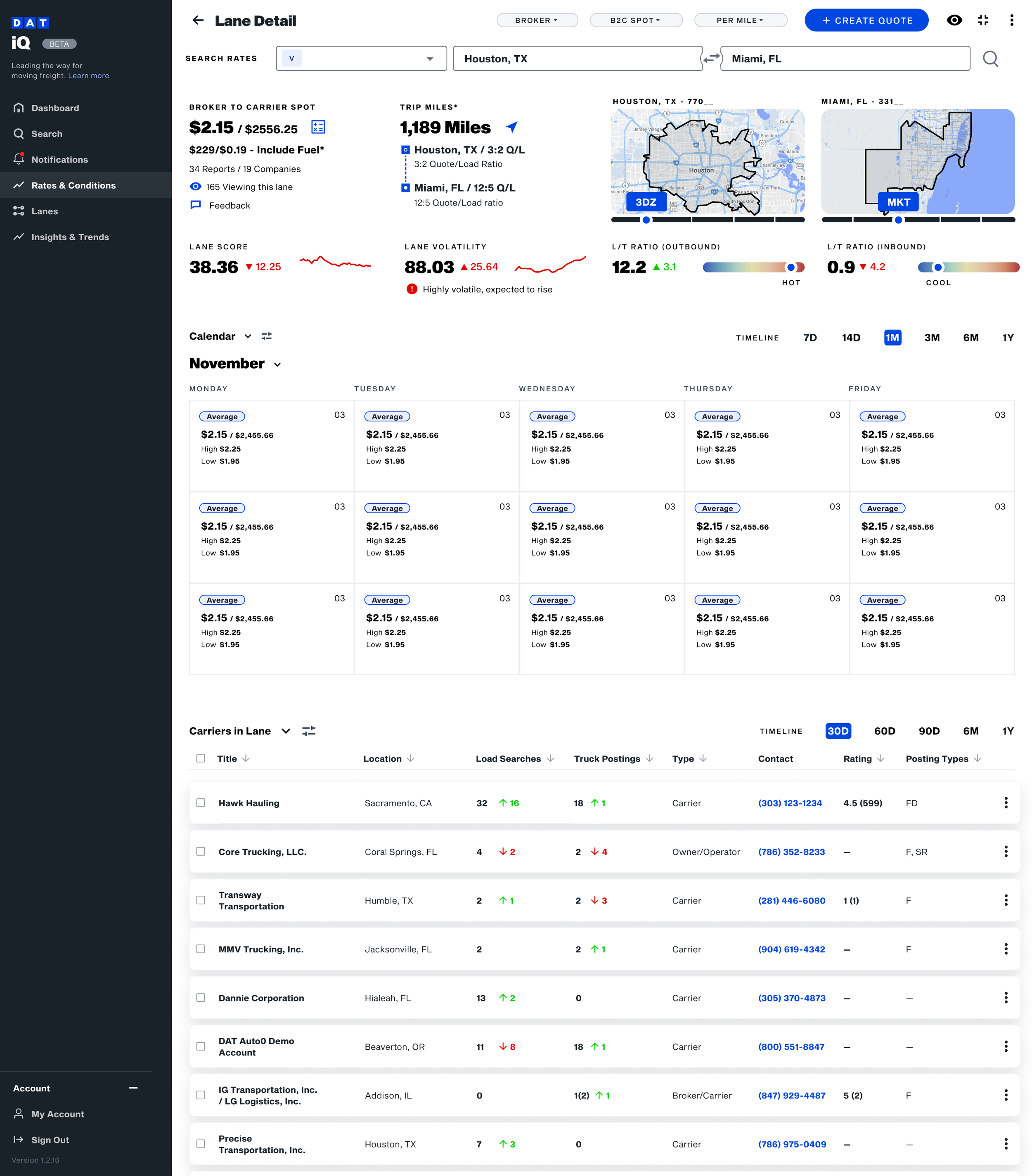Open the rate calculator icon beside $2556.25

[317, 127]
